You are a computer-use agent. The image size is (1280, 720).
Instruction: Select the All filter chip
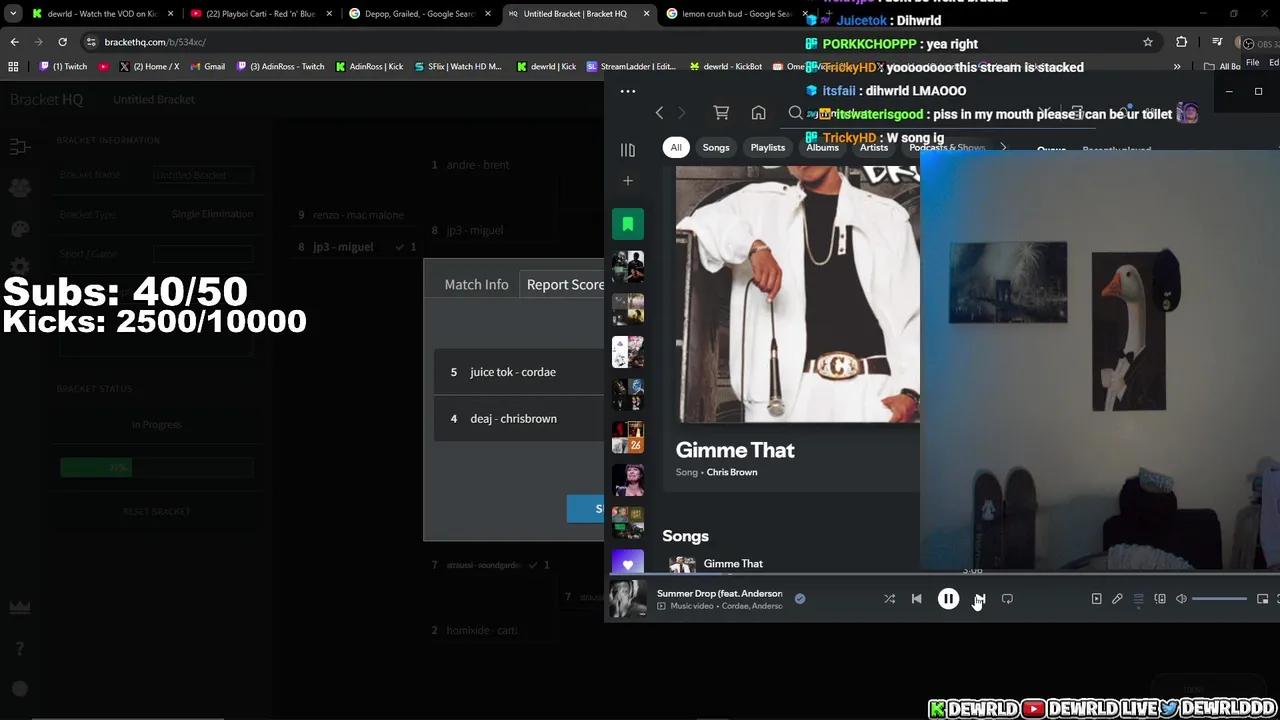676,147
